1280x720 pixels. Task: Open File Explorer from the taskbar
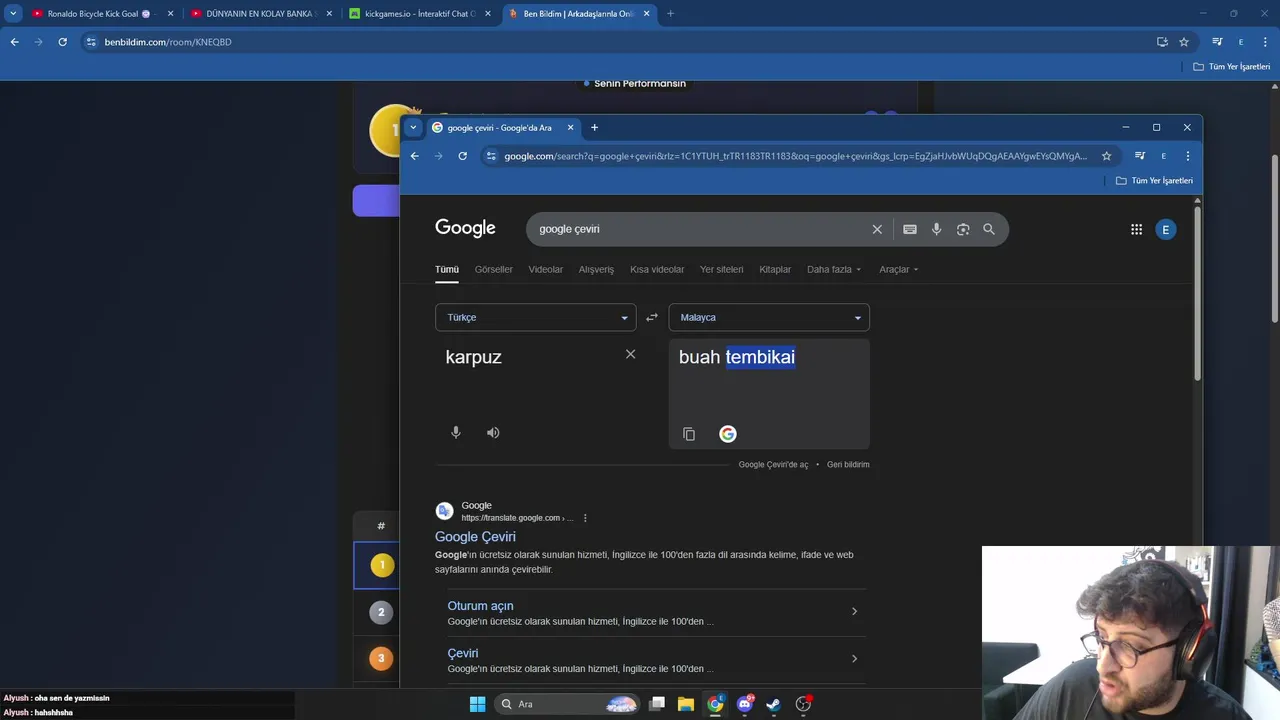tap(685, 704)
